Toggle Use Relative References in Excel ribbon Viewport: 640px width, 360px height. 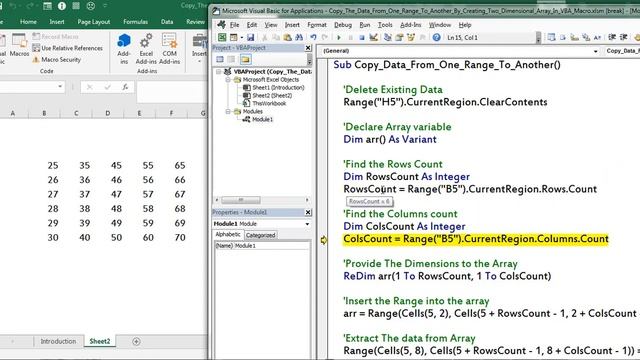[67, 48]
